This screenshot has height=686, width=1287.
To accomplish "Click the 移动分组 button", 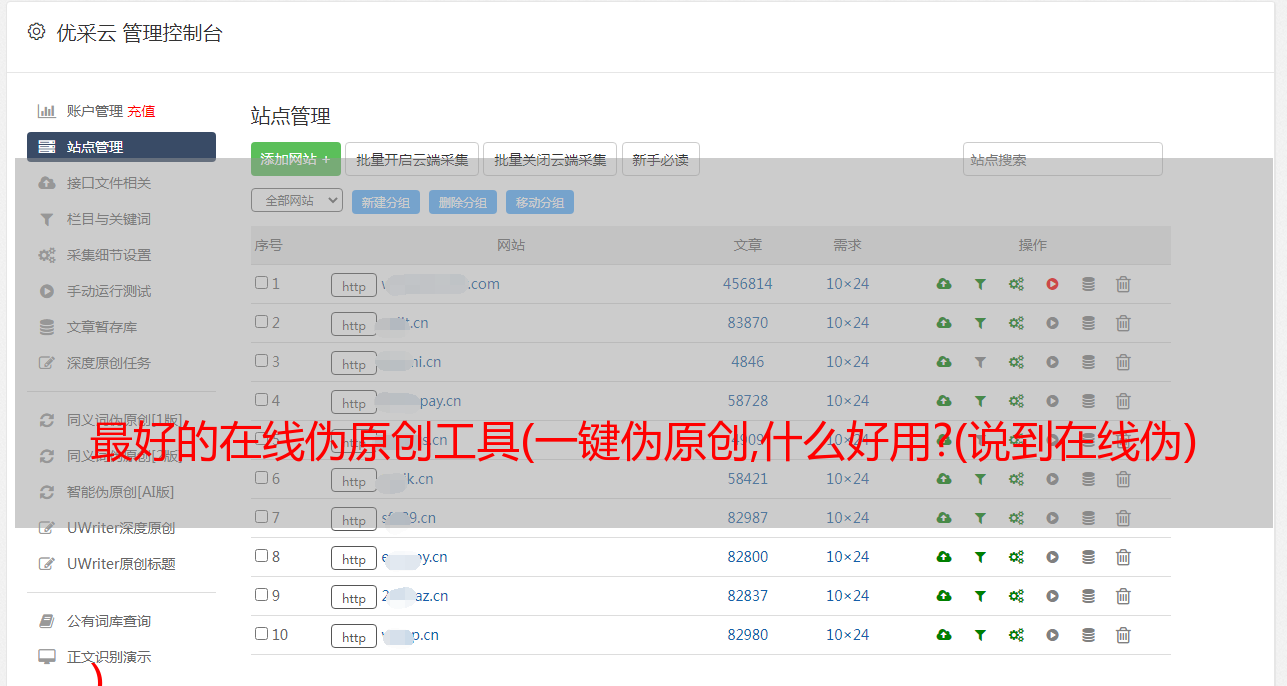I will pyautogui.click(x=540, y=202).
